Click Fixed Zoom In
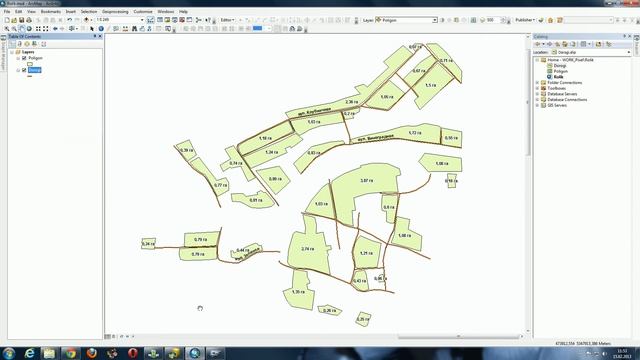The image size is (640, 360). [x=38, y=29]
